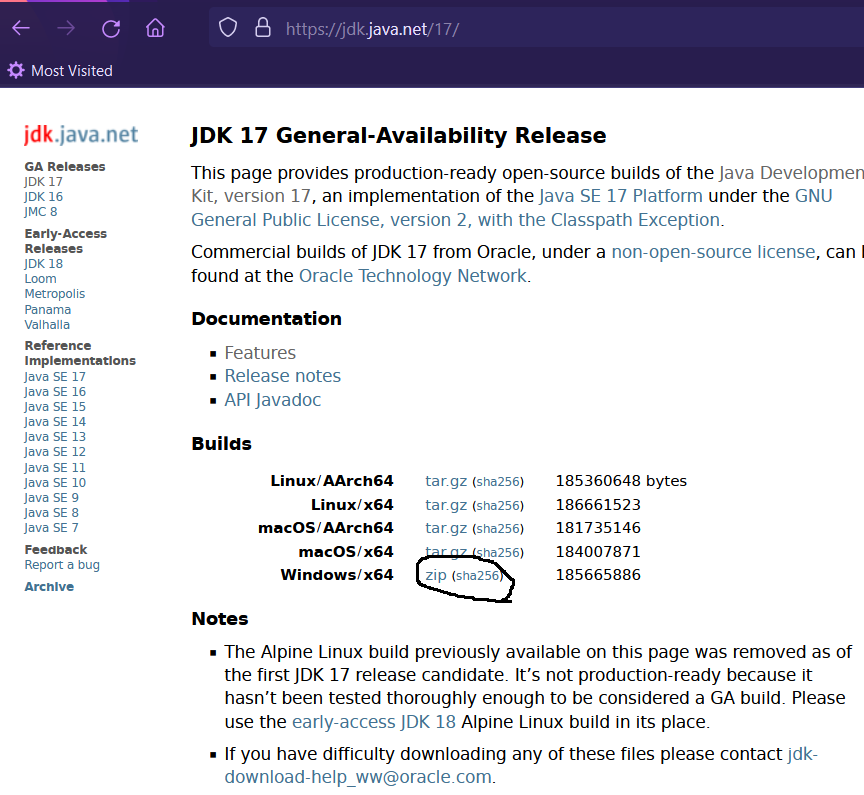Open the Panama early-access link

click(47, 310)
